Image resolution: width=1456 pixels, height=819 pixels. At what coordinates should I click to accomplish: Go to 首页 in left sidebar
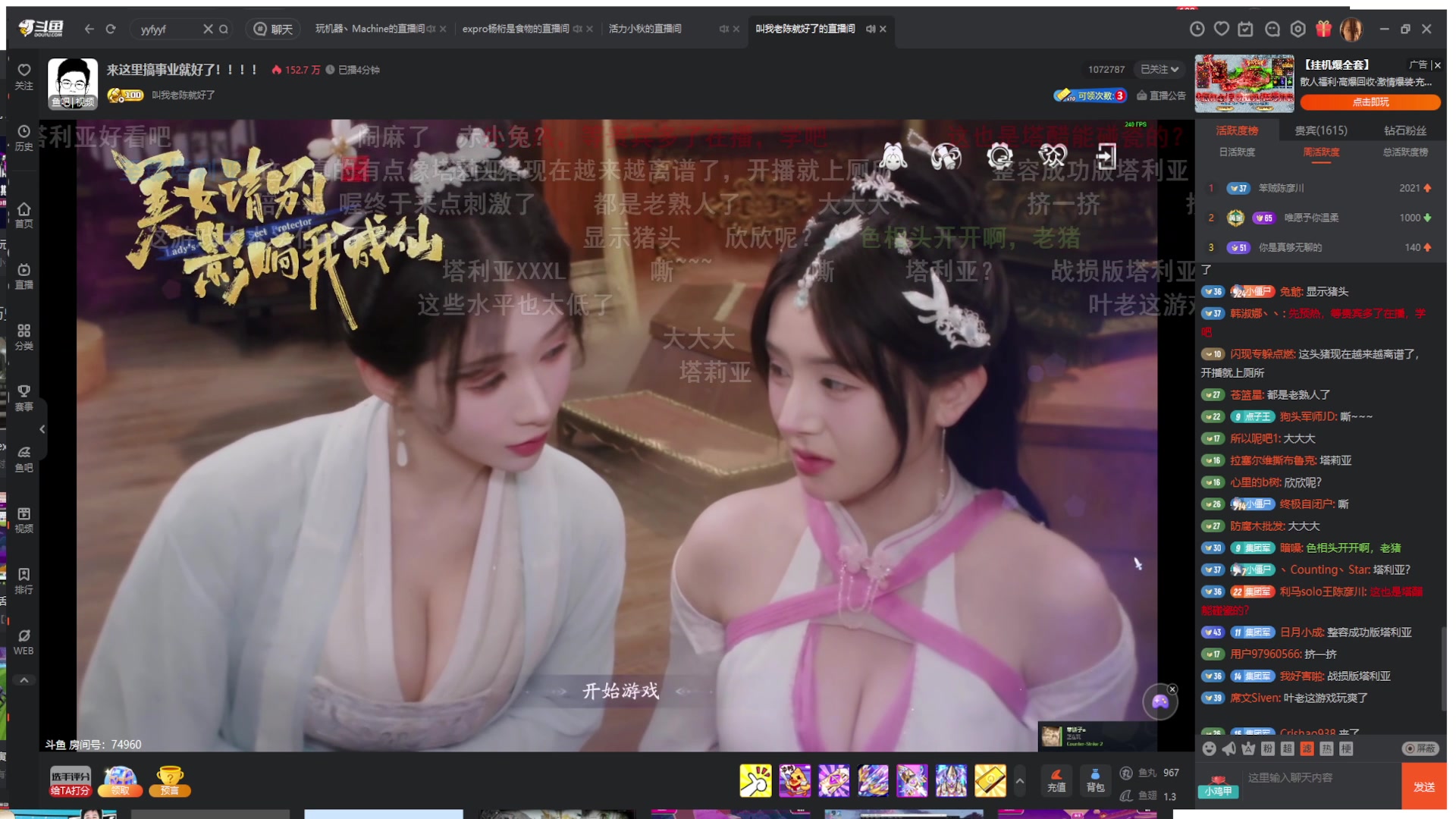click(x=24, y=215)
